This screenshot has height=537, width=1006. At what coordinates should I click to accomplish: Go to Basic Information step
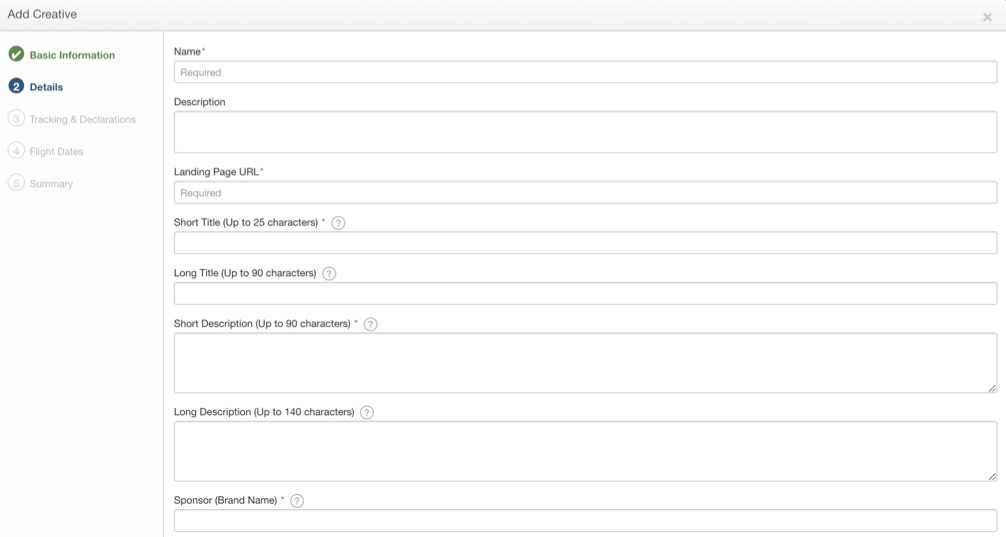point(72,55)
